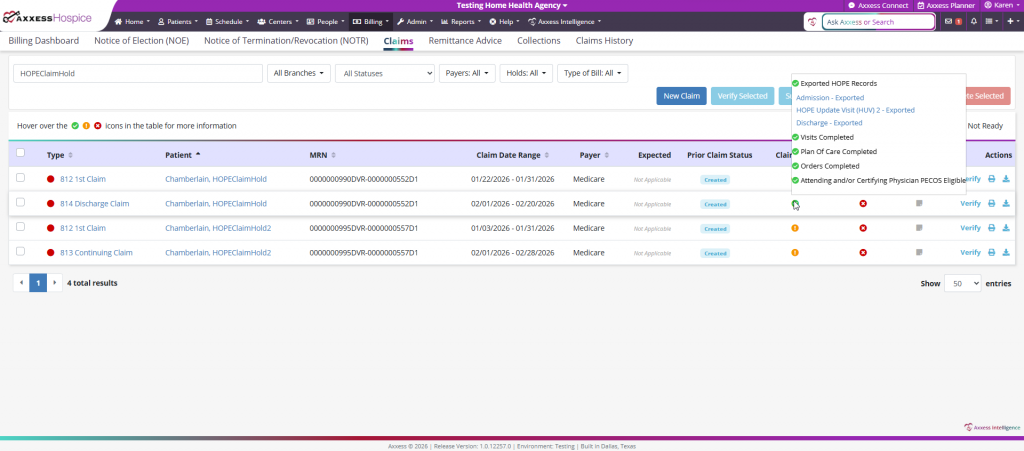
Task: Expand the All Branches dropdown
Action: (x=300, y=73)
